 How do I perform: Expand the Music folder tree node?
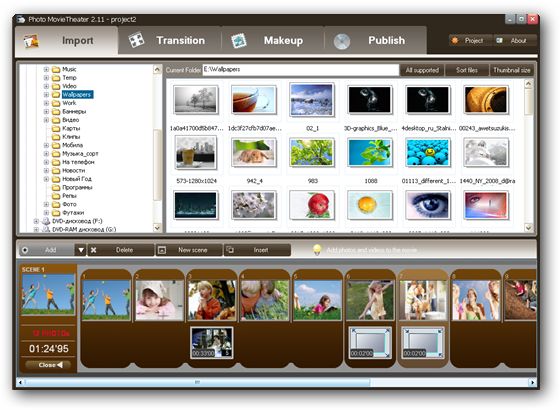46,69
